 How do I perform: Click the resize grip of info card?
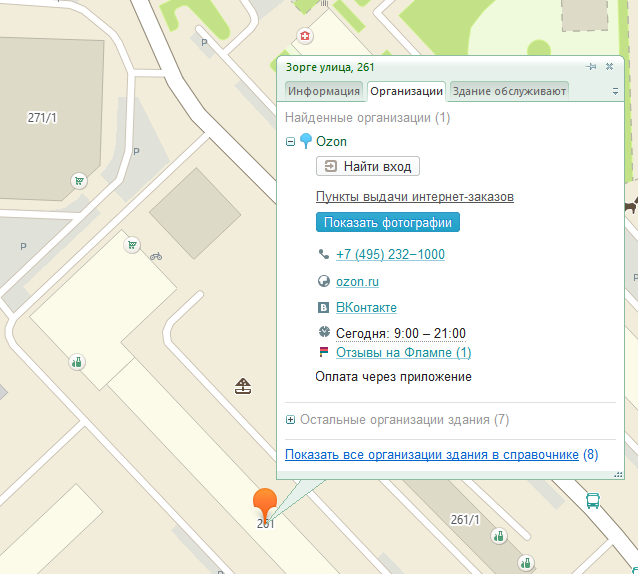[618, 474]
